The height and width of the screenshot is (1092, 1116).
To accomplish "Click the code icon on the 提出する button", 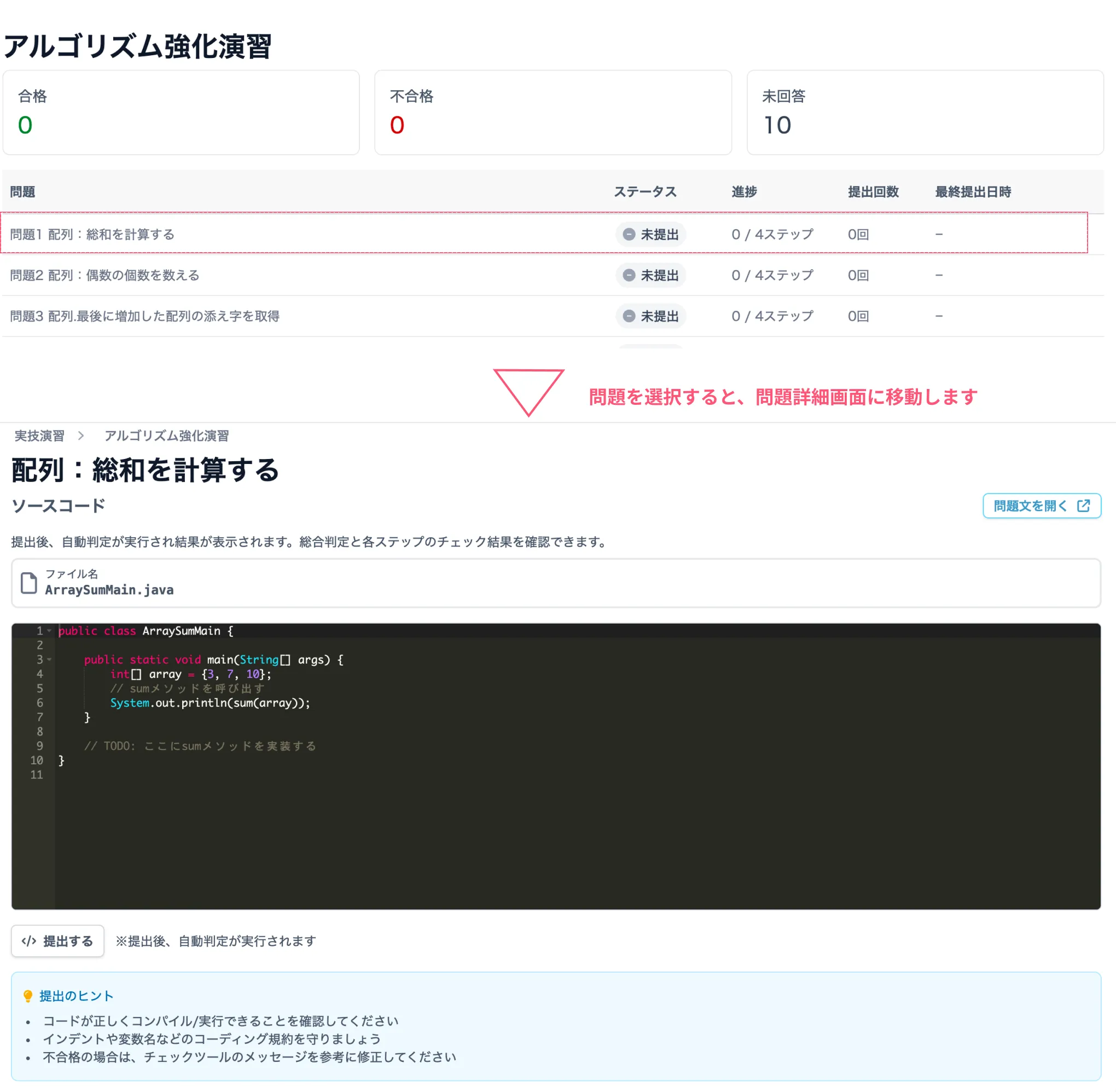I will click(x=30, y=940).
